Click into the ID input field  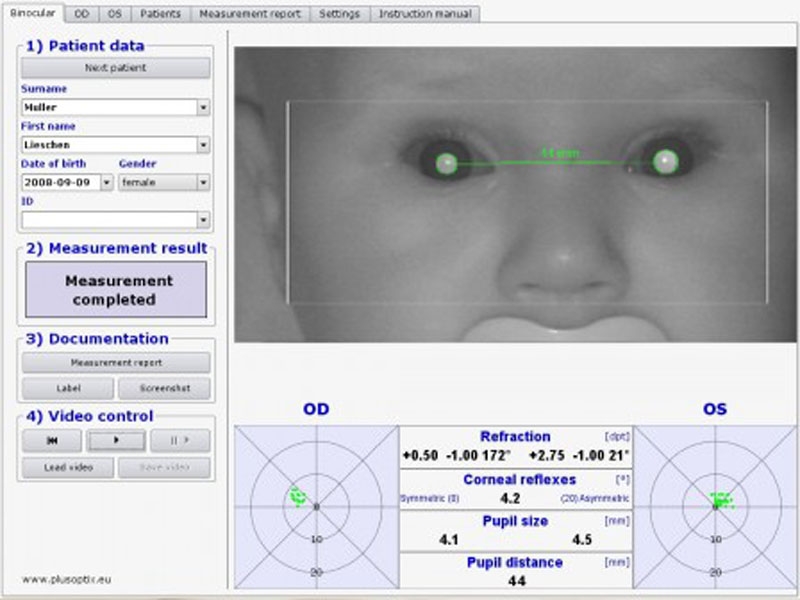(x=108, y=220)
